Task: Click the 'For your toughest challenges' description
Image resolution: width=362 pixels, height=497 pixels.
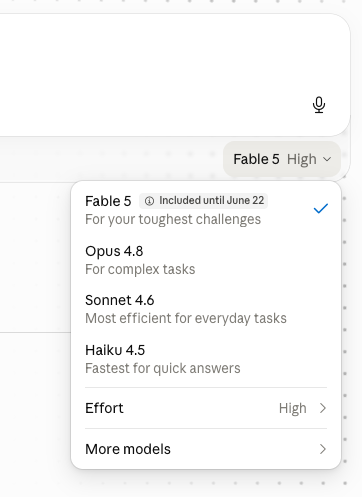Action: (173, 219)
